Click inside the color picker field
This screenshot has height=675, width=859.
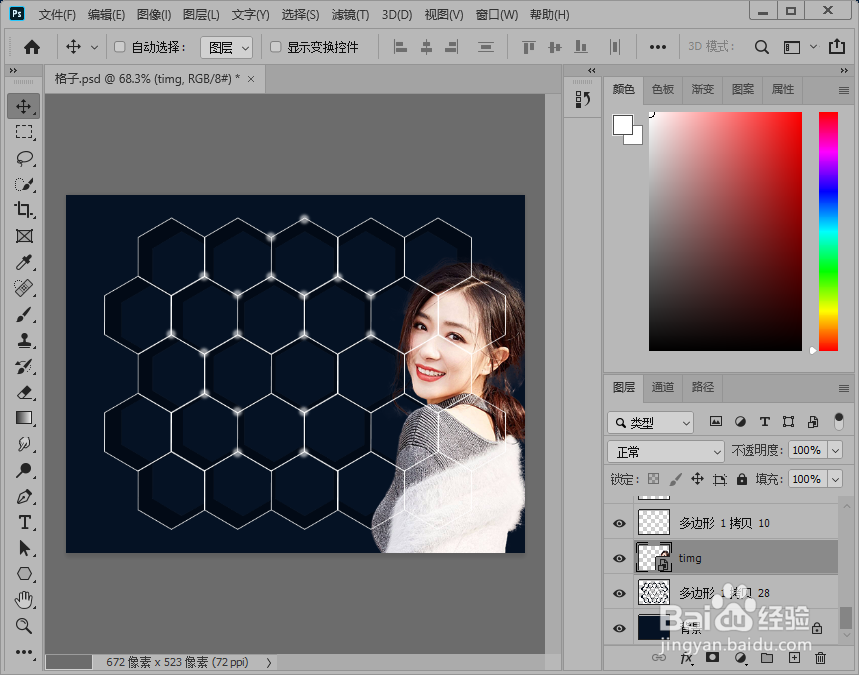tap(725, 231)
